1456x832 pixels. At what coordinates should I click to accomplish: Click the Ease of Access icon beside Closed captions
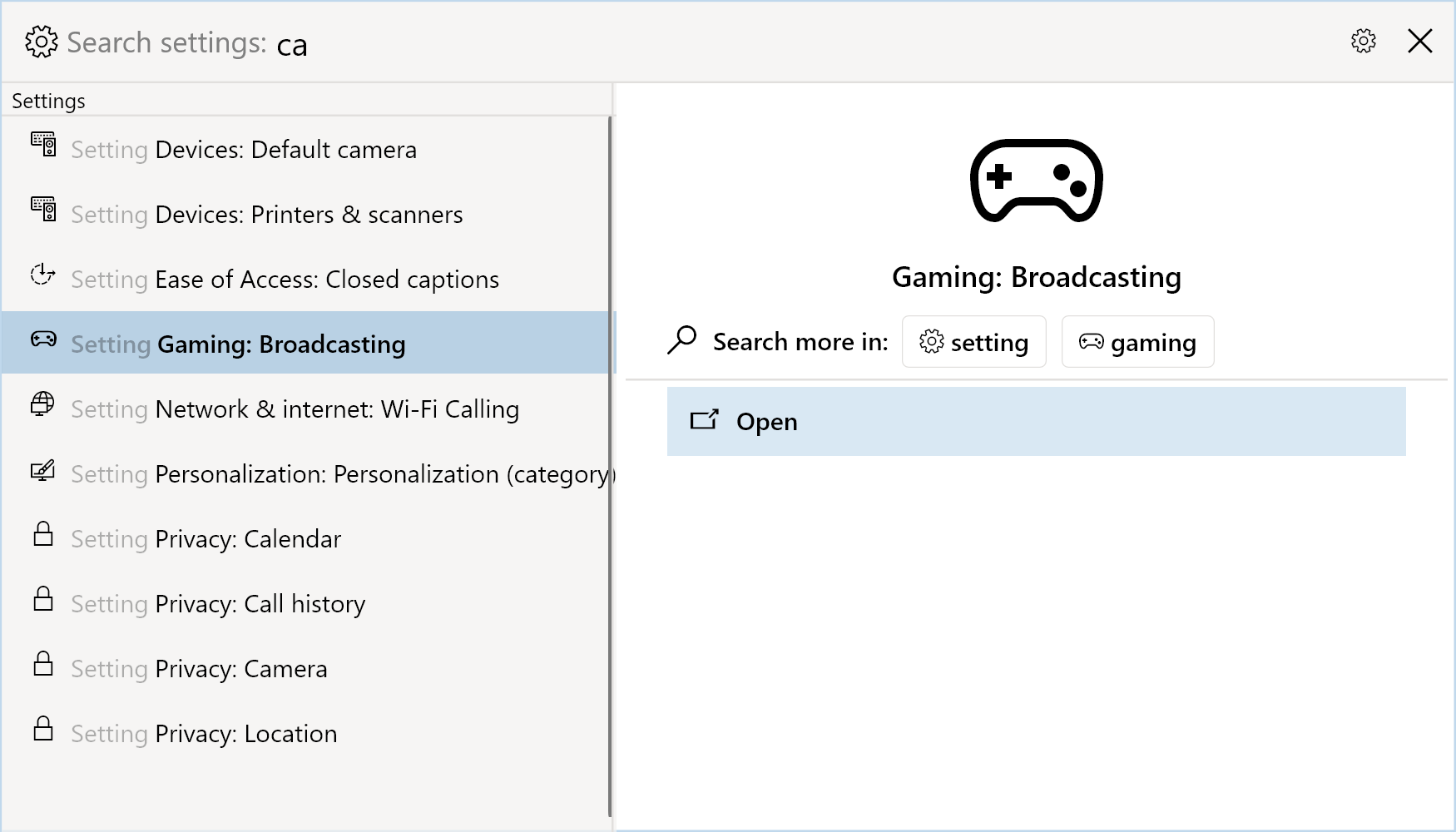43,274
